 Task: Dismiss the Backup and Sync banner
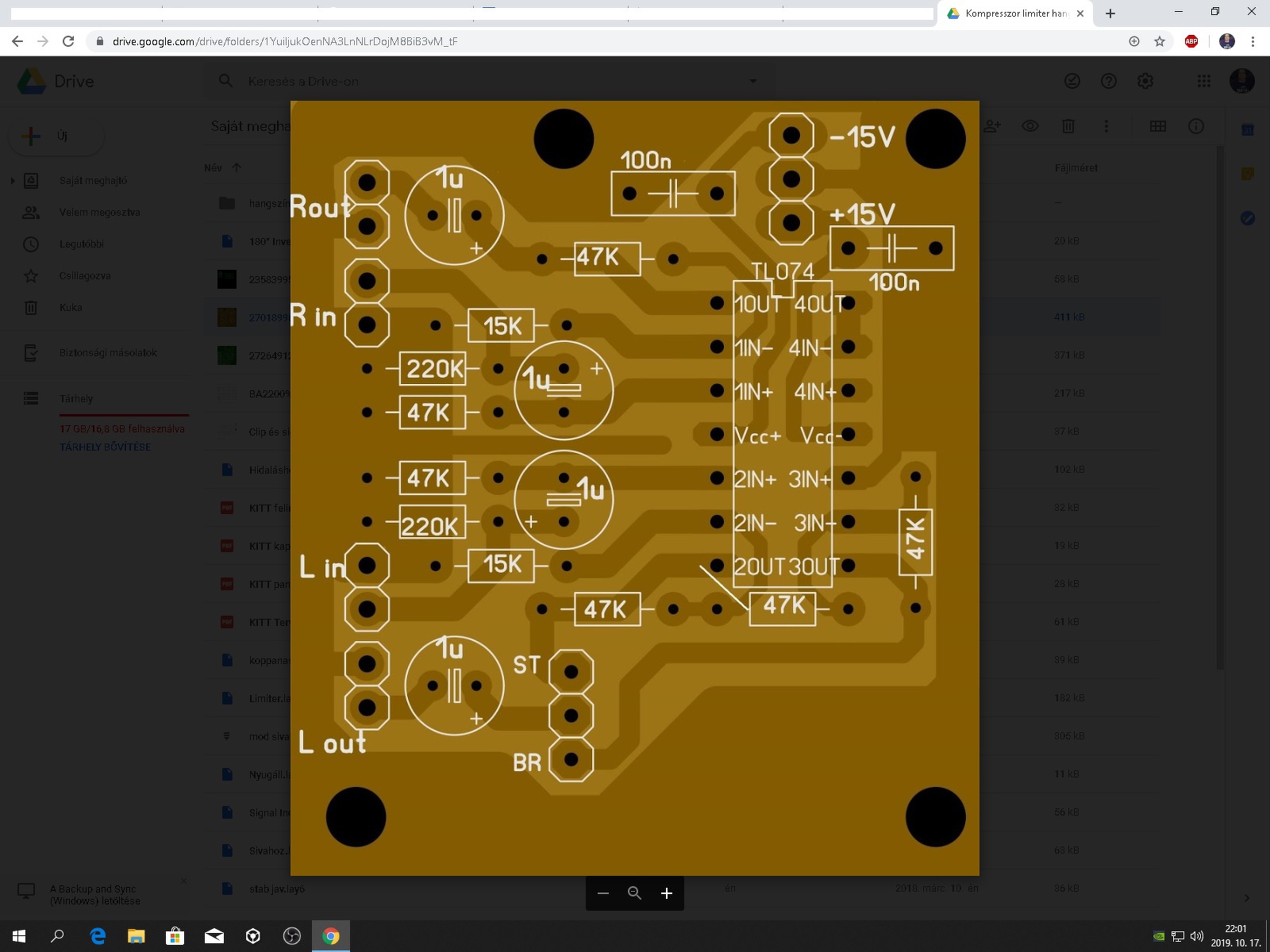[183, 881]
